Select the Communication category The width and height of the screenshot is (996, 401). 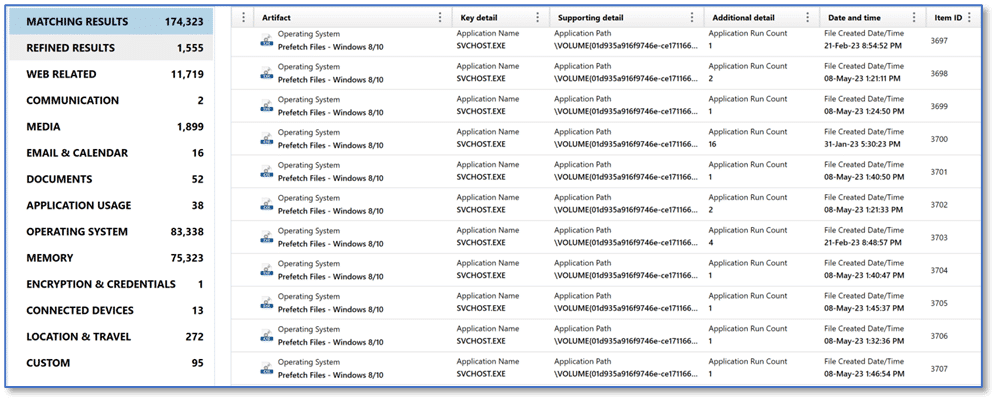[111, 100]
